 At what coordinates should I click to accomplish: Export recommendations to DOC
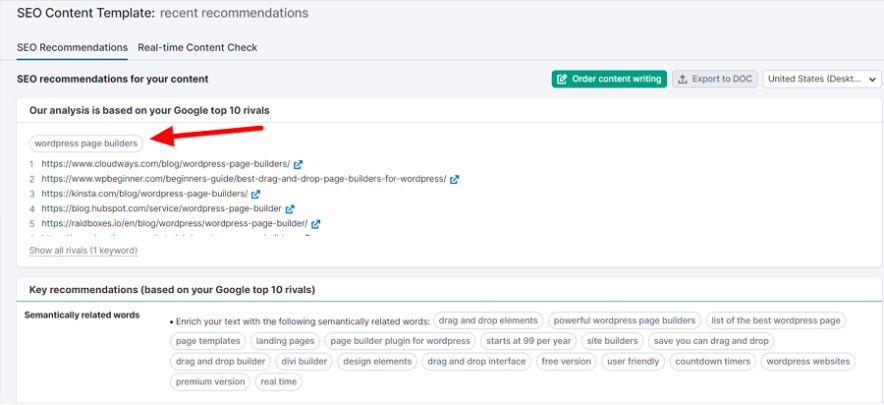714,79
